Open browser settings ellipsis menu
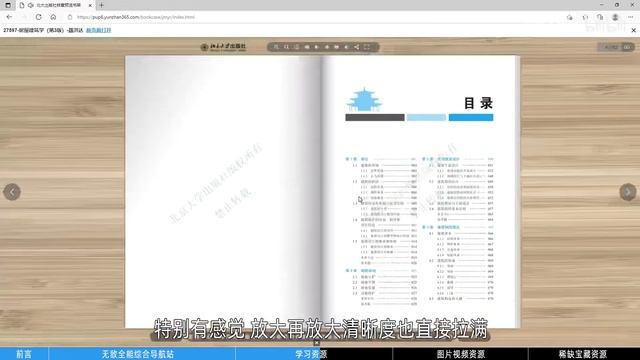The height and width of the screenshot is (360, 640). pos(631,17)
